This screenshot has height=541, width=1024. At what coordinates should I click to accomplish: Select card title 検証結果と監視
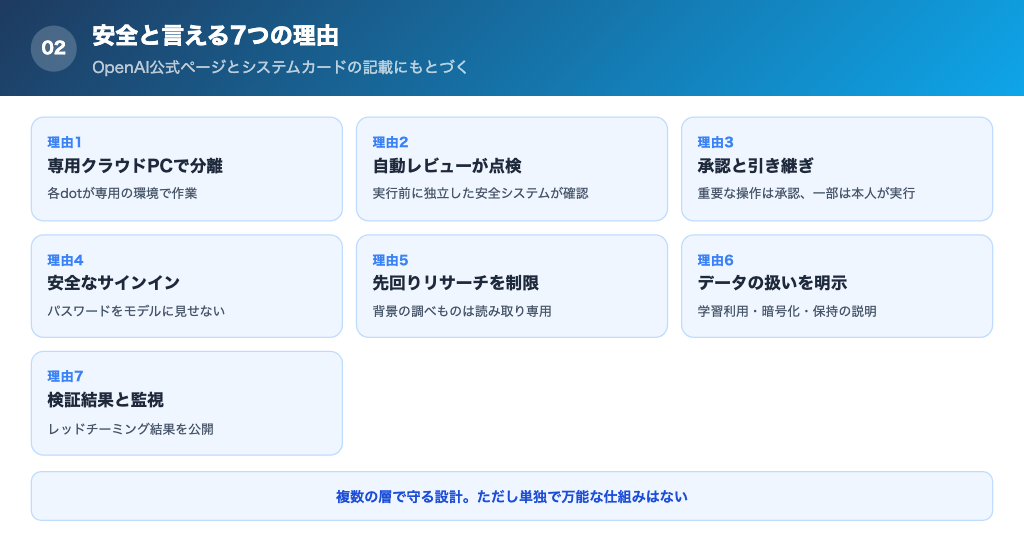pos(105,400)
